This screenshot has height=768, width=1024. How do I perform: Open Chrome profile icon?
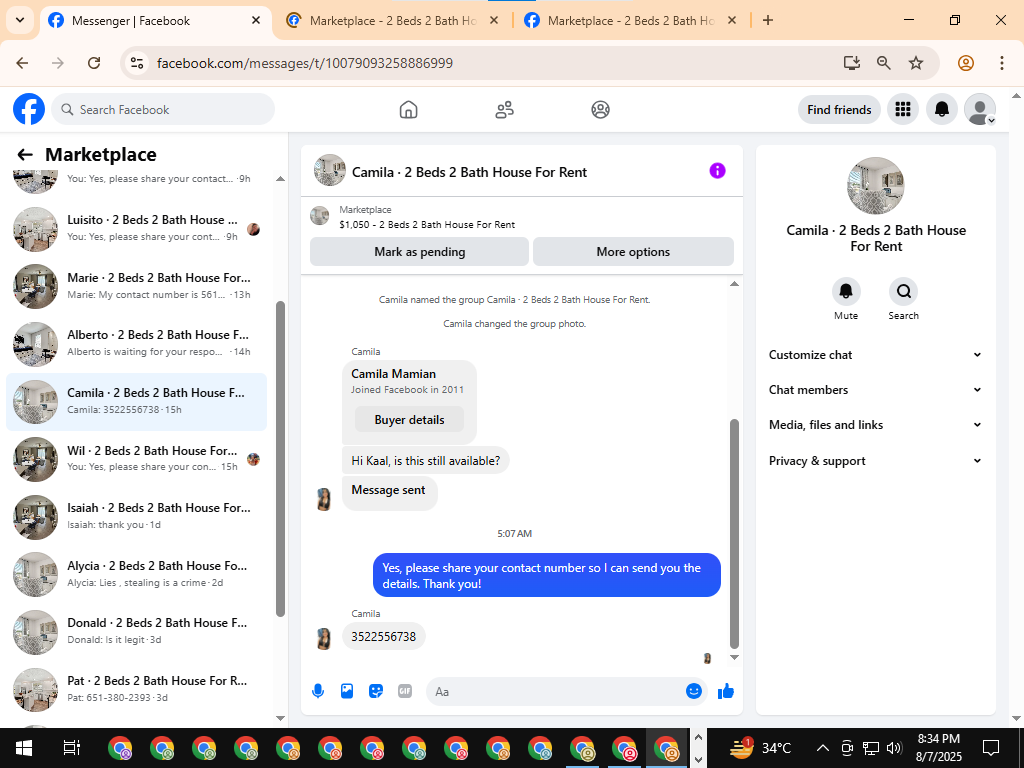tap(966, 63)
